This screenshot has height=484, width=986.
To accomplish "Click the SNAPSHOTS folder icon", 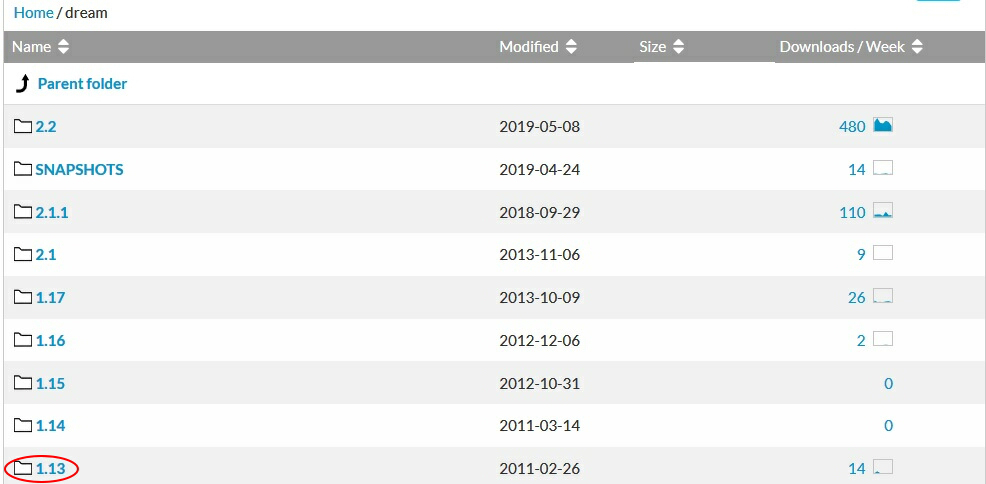I will pos(23,169).
